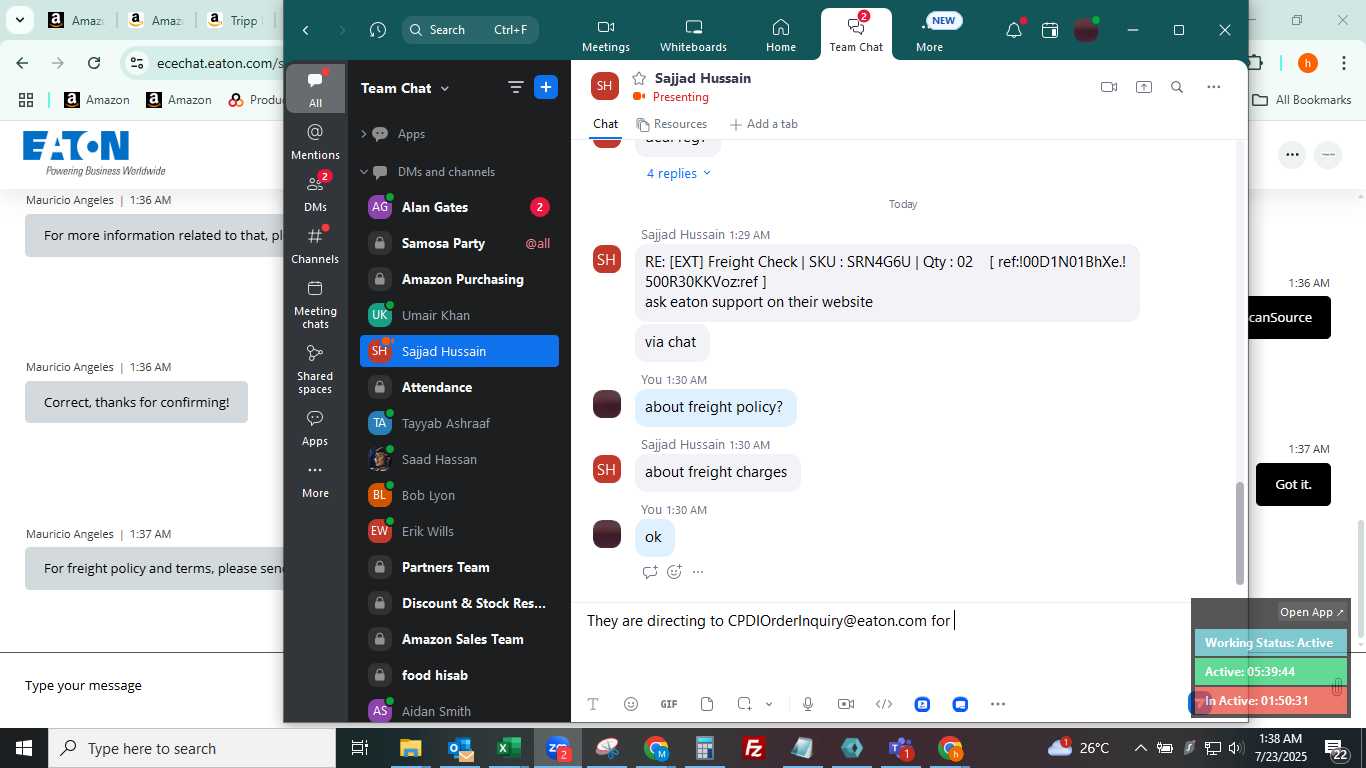
Task: Open the chat list filter icon
Action: point(516,88)
